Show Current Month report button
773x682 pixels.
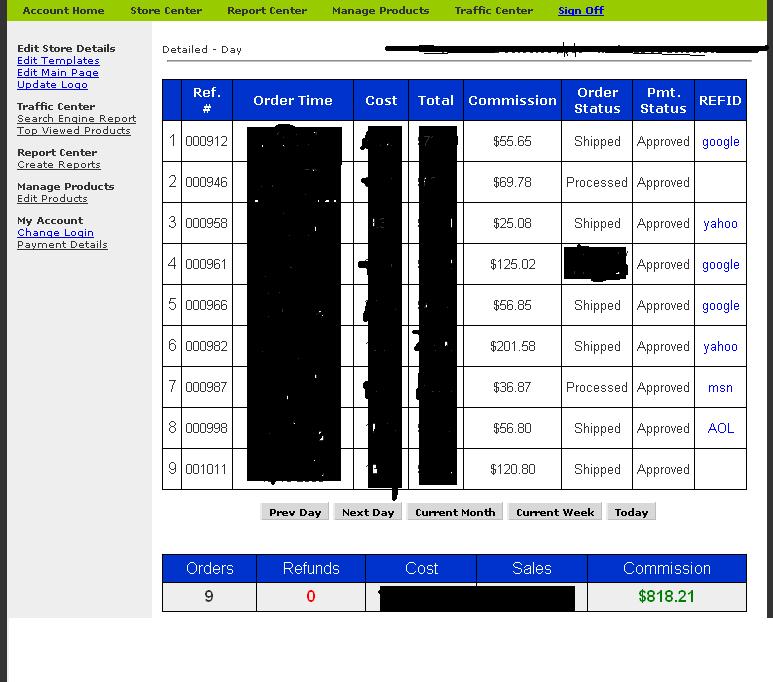[455, 512]
